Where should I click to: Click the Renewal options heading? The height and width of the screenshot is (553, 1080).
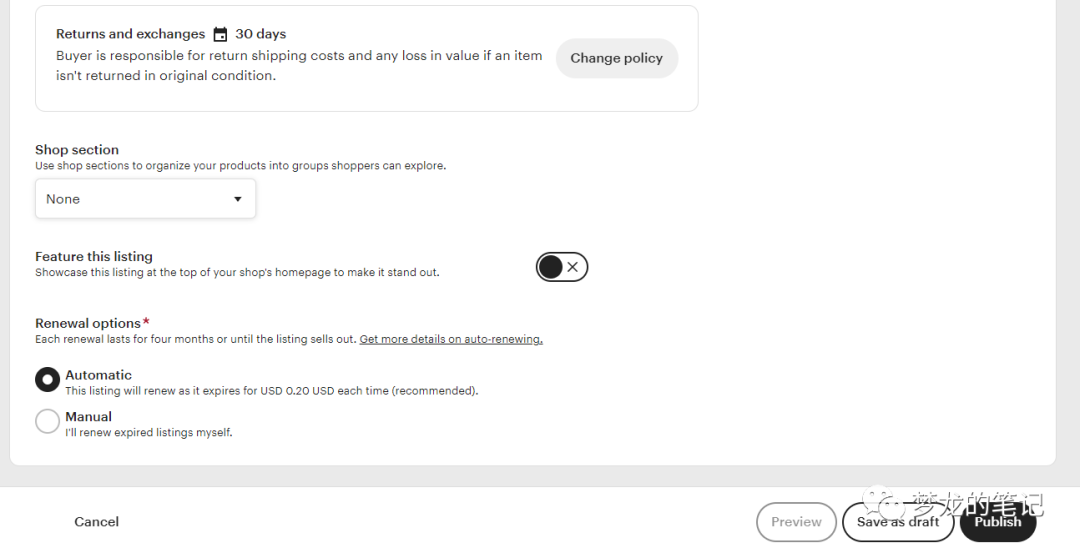coord(88,323)
